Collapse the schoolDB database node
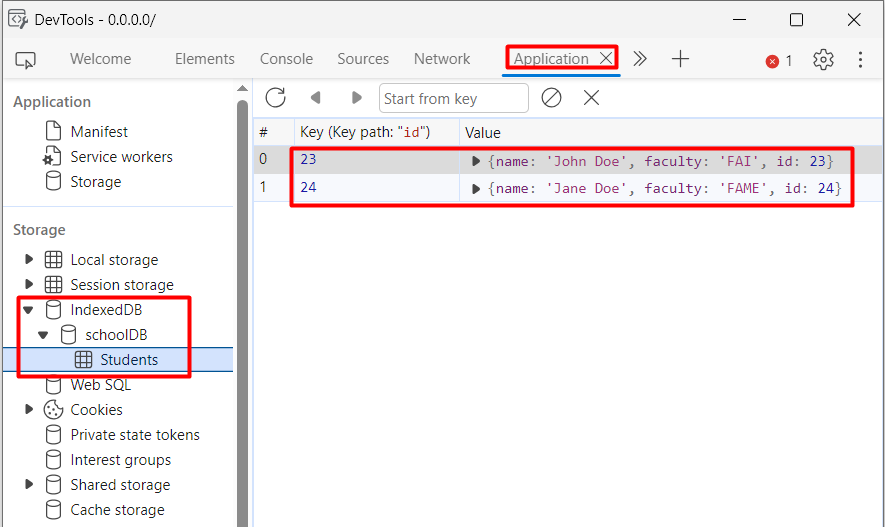Viewport: 885px width, 527px height. (x=43, y=335)
